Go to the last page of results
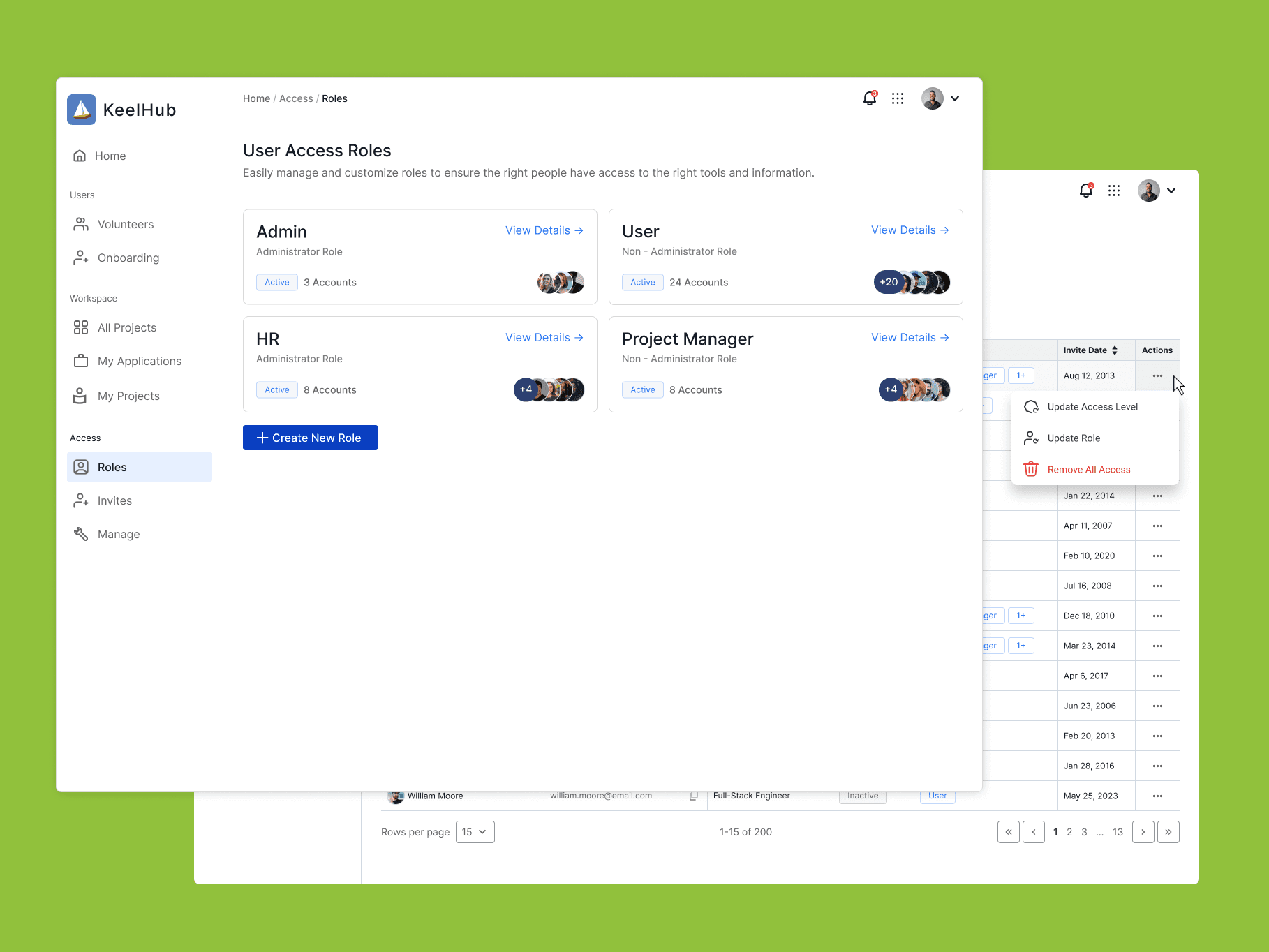This screenshot has height=952, width=1269. tap(1168, 832)
